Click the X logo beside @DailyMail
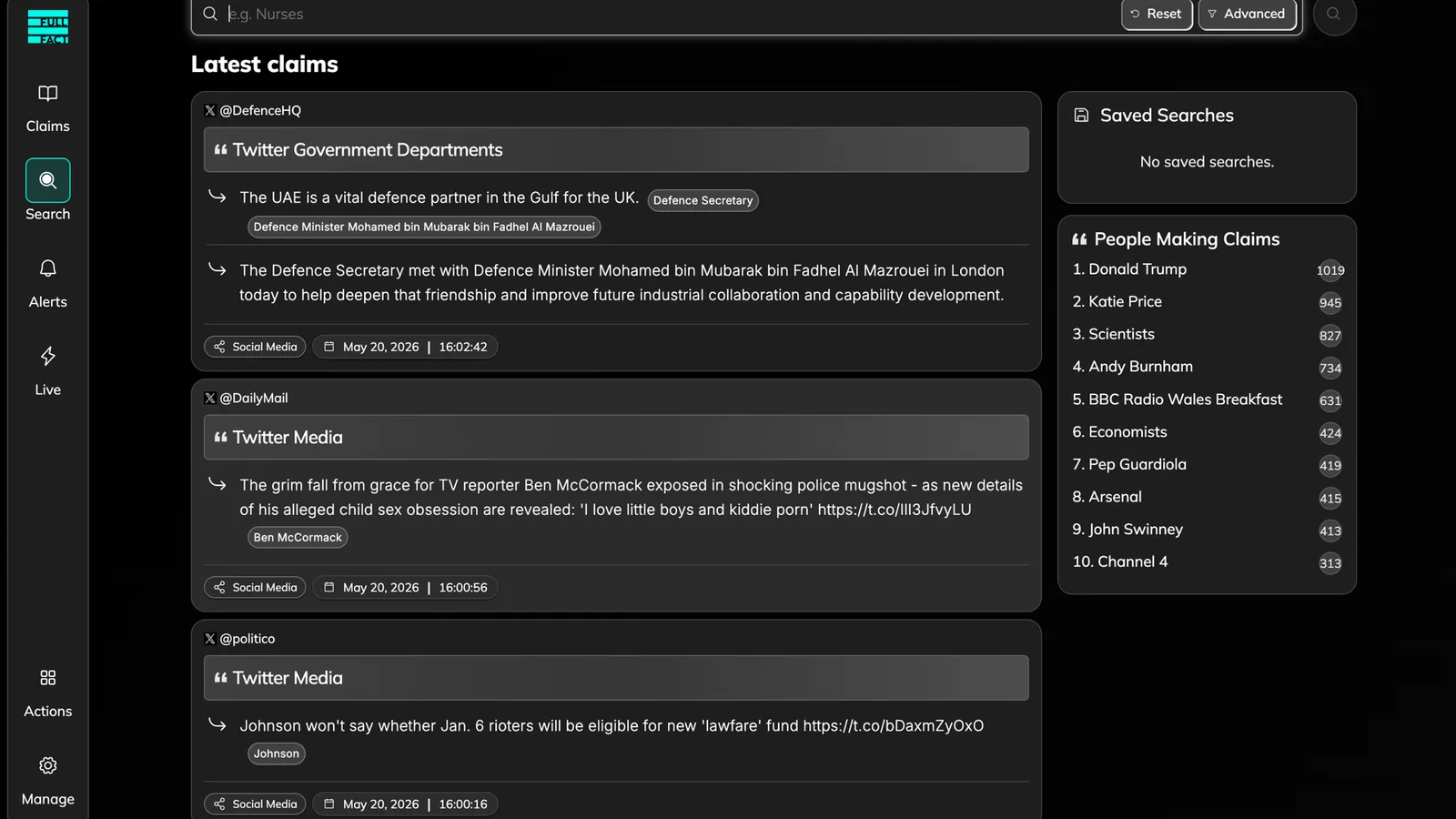Screen dimensions: 1456x819 pyautogui.click(x=210, y=398)
